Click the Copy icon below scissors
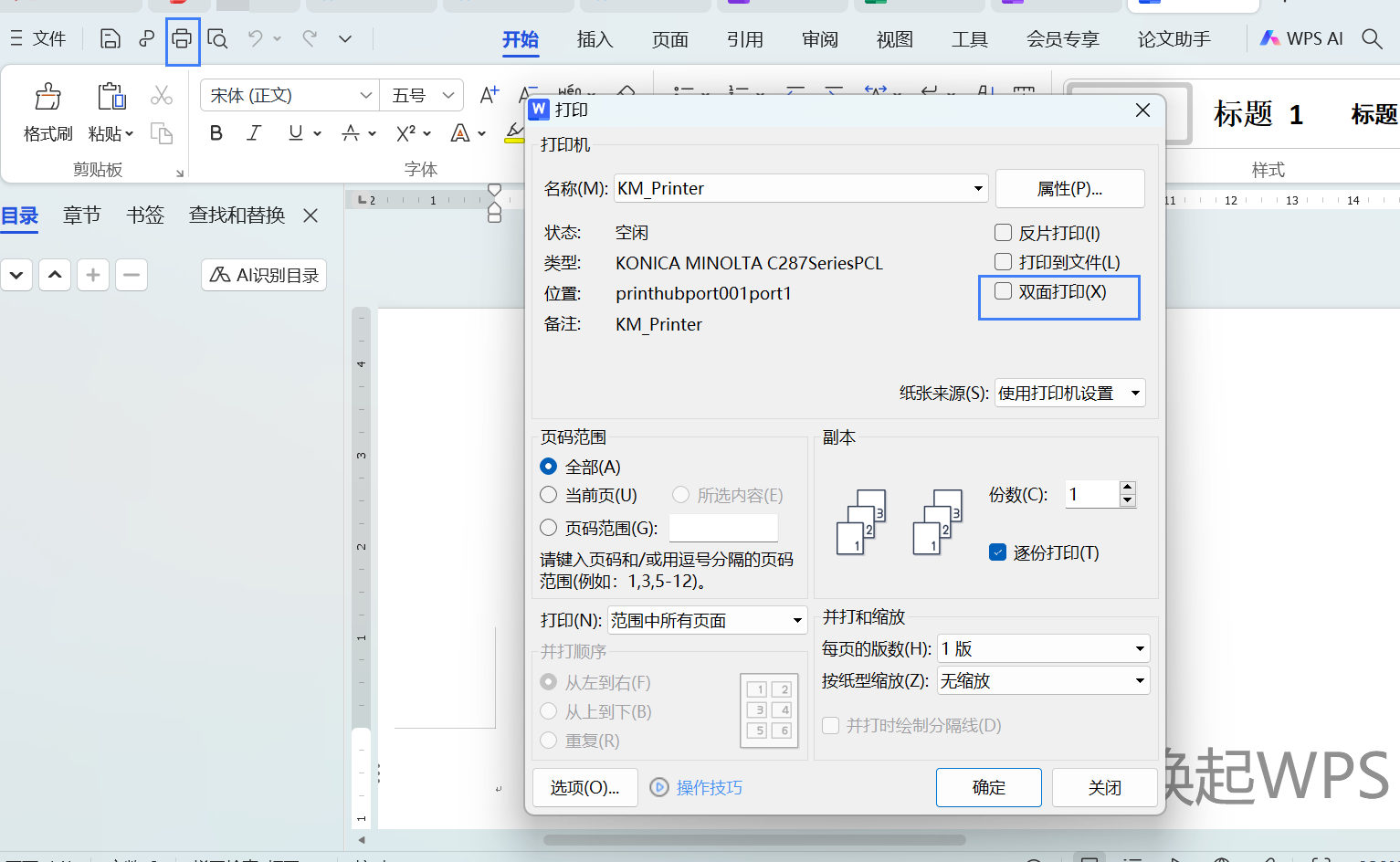This screenshot has width=1400, height=862. point(162,133)
